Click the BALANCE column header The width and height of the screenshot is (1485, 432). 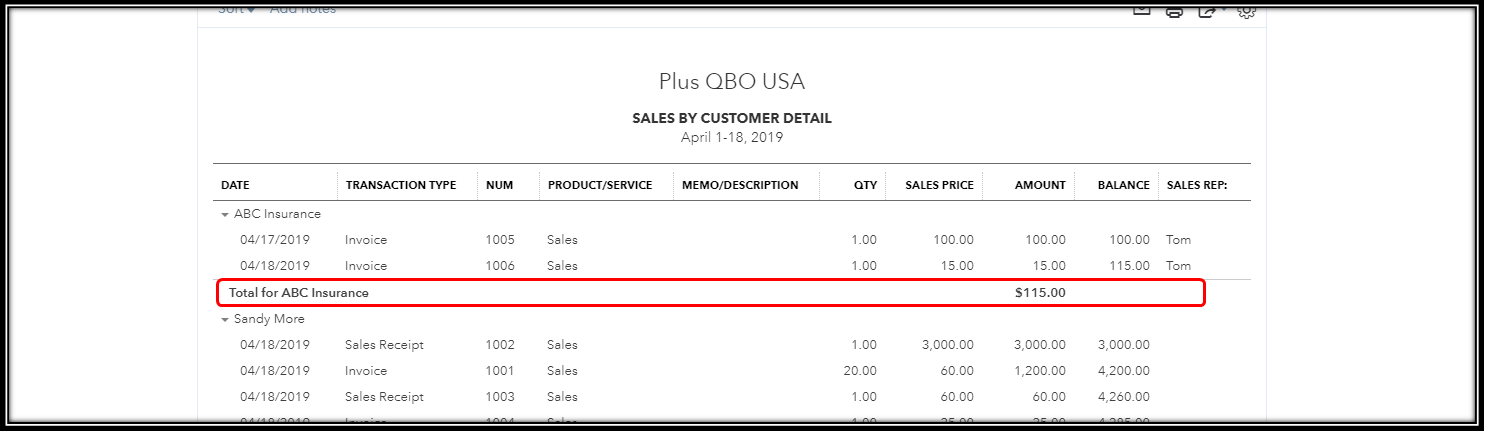(x=1123, y=185)
